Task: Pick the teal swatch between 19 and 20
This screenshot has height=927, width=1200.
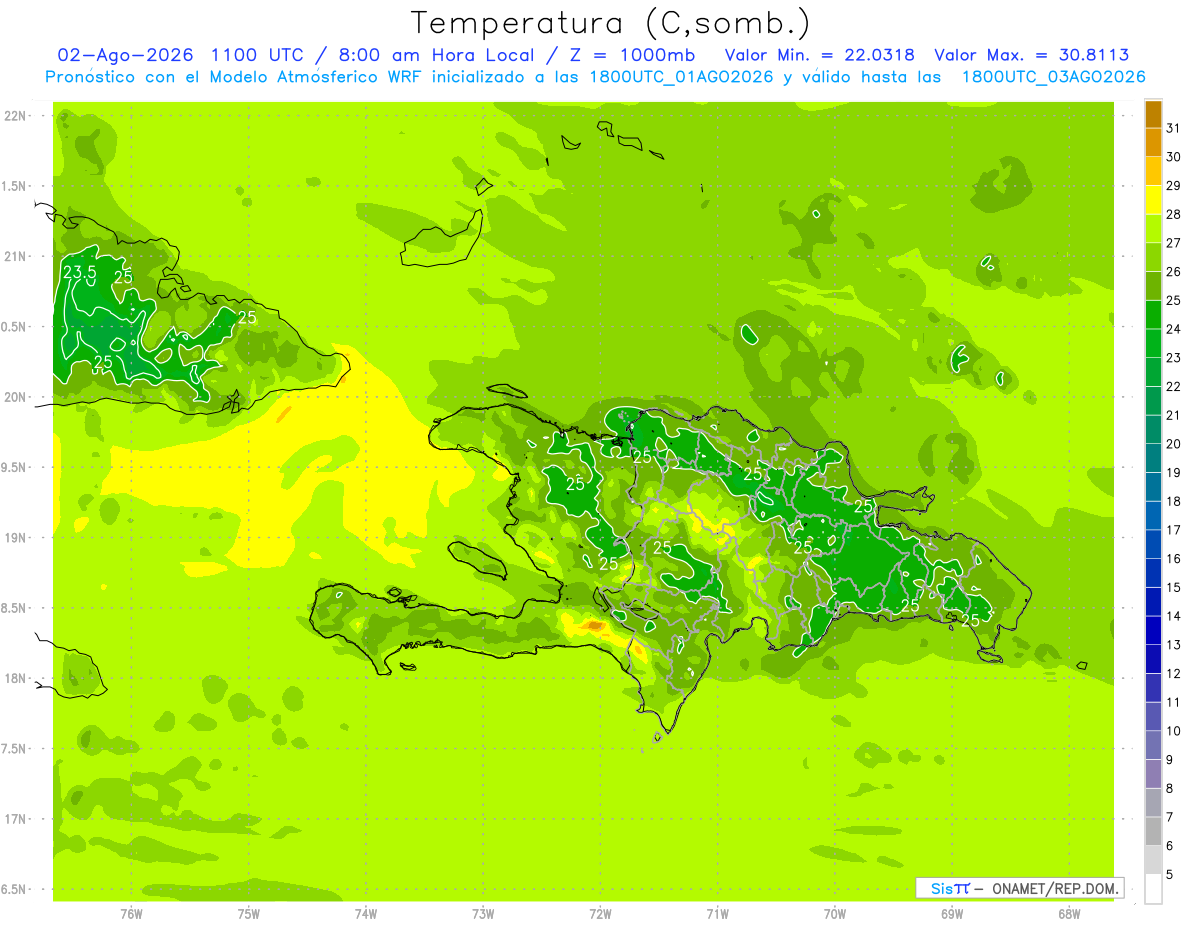Action: 1153,458
